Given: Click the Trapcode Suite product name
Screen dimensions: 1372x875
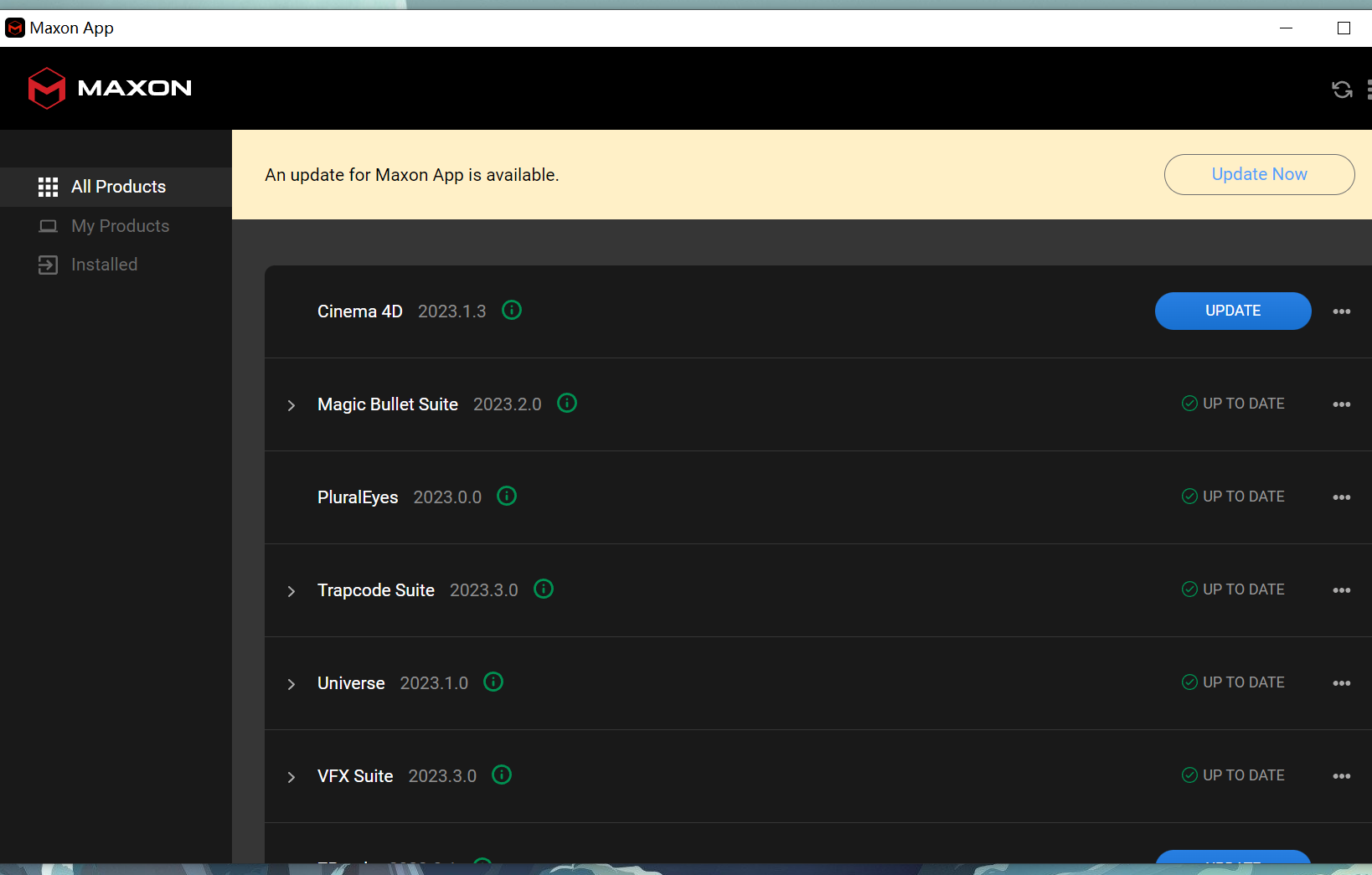Looking at the screenshot, I should tap(376, 590).
